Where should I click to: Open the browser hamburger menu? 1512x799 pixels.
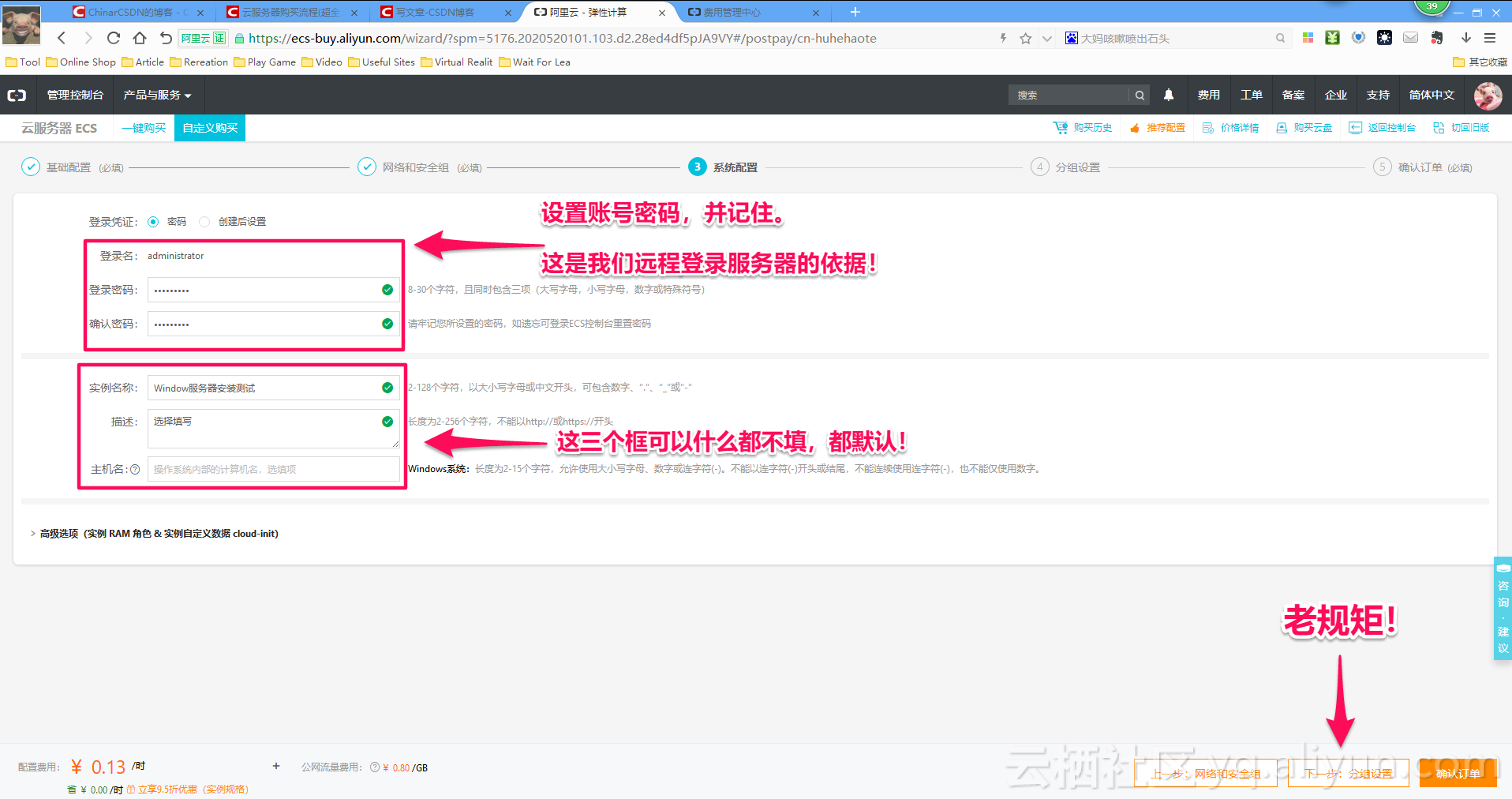coord(1490,38)
